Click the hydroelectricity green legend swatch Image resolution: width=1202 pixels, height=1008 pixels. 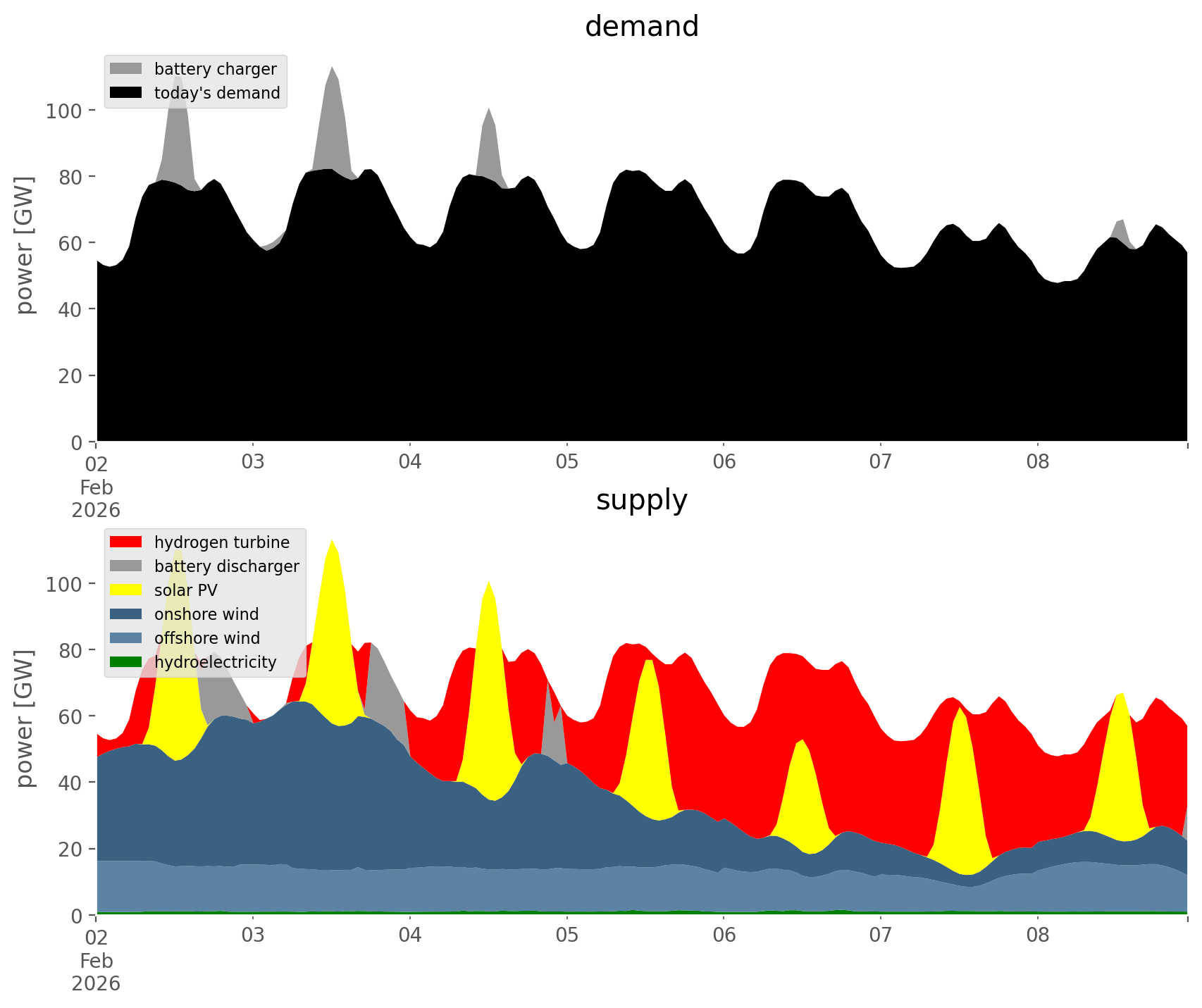126,662
